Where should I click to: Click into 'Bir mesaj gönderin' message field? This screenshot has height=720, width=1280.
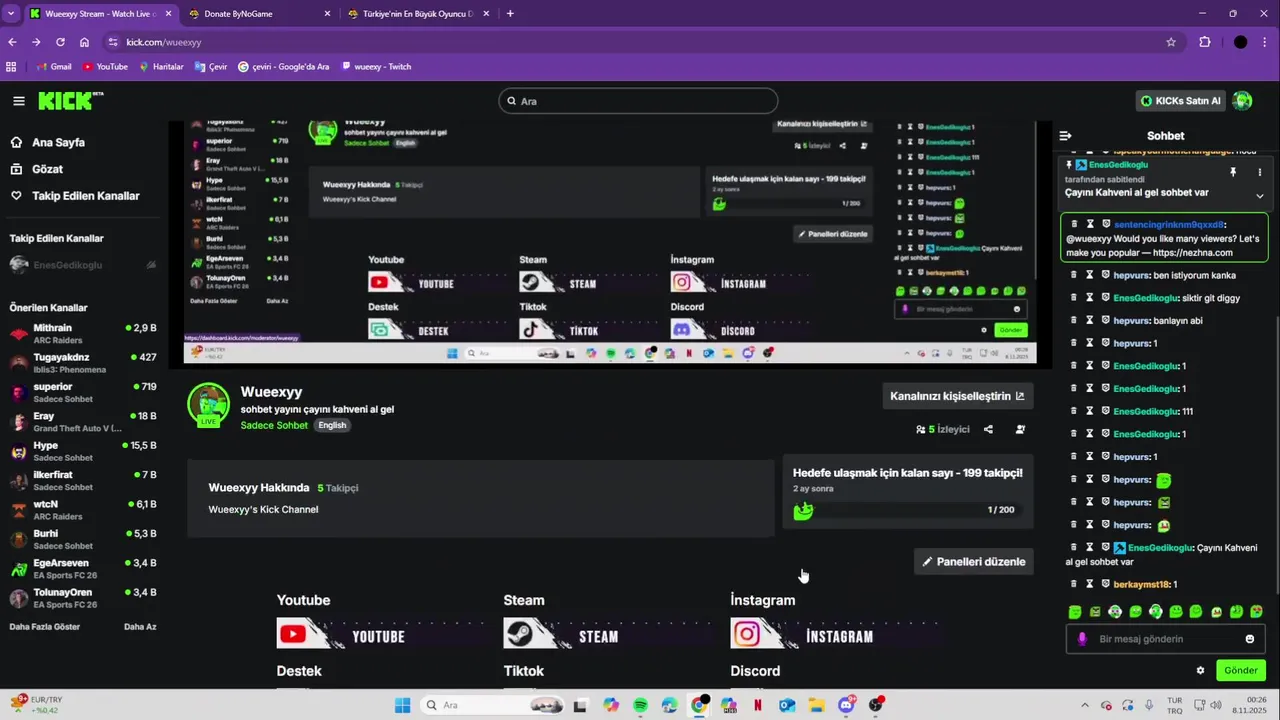(x=1165, y=639)
